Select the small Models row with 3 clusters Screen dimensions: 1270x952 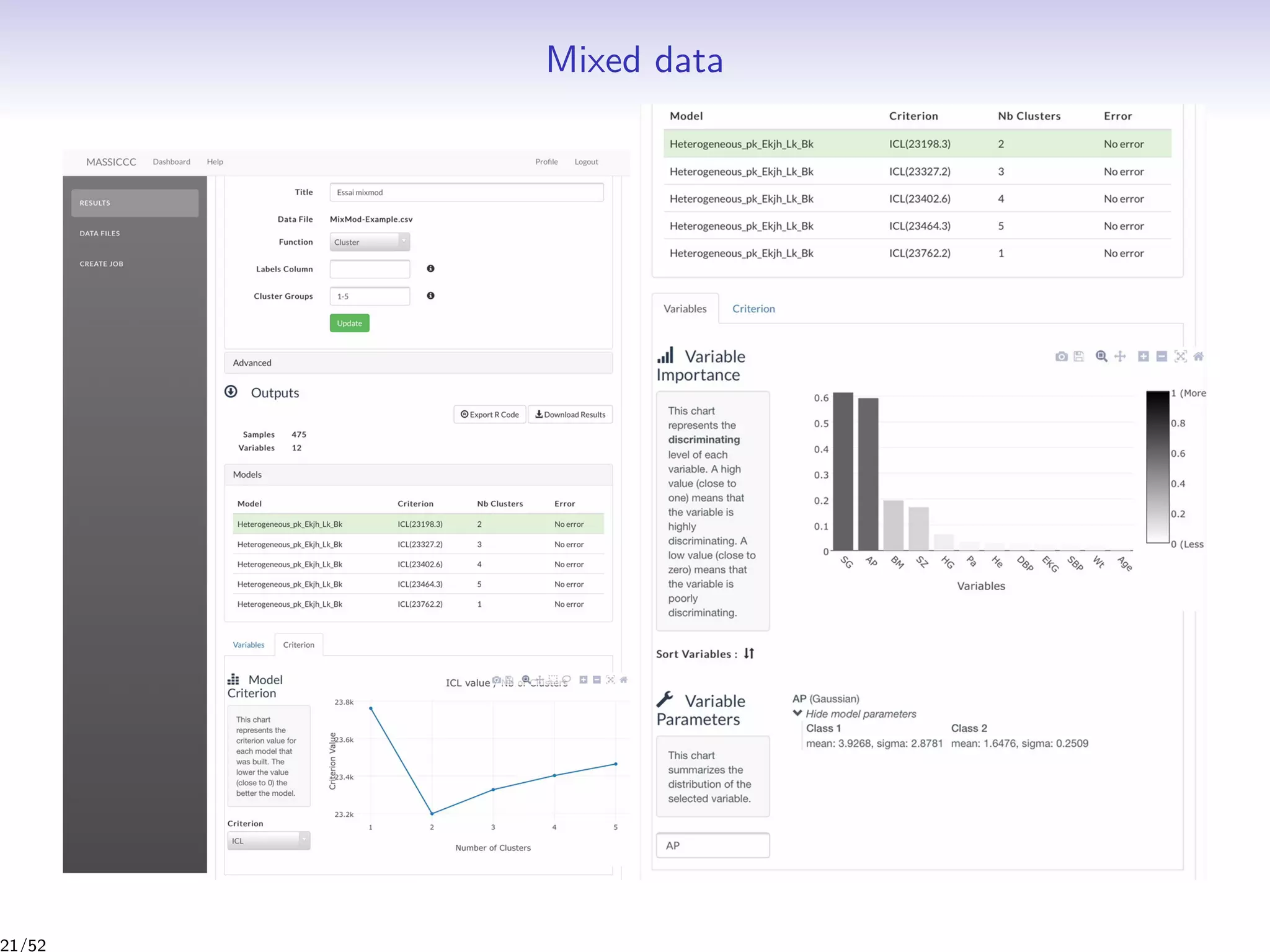click(x=419, y=544)
